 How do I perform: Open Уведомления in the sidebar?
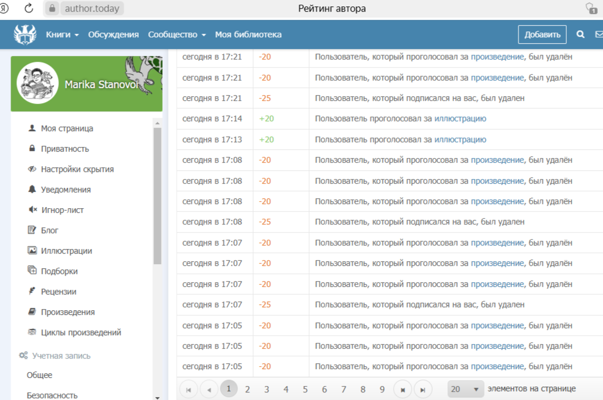pyautogui.click(x=66, y=190)
